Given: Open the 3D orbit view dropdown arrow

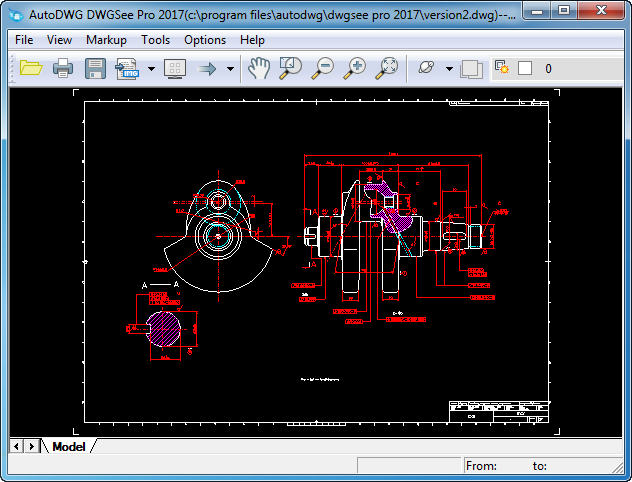Looking at the screenshot, I should [449, 69].
